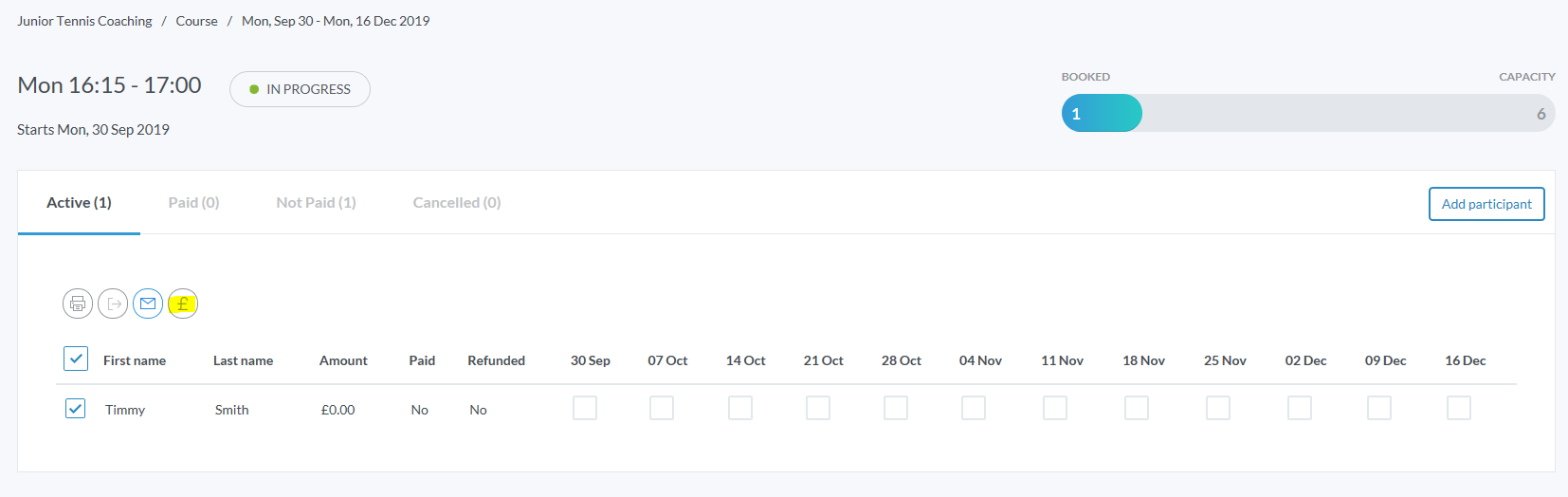Open the Not Paid (1) tab

click(316, 202)
